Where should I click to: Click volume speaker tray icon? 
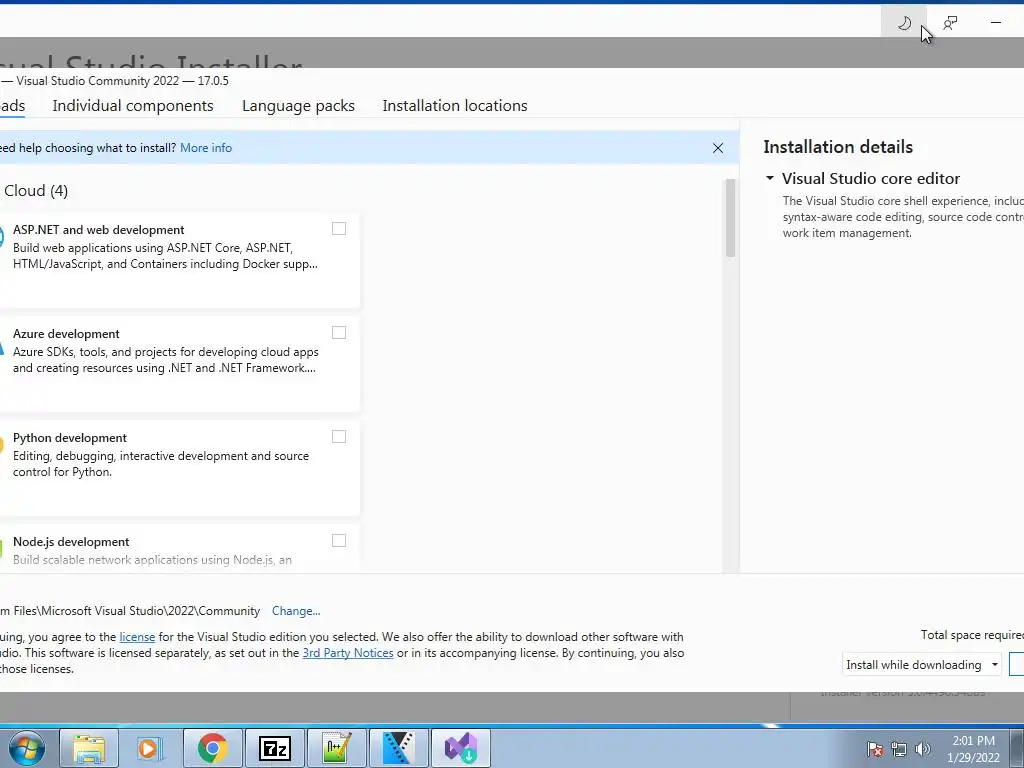pyautogui.click(x=923, y=749)
